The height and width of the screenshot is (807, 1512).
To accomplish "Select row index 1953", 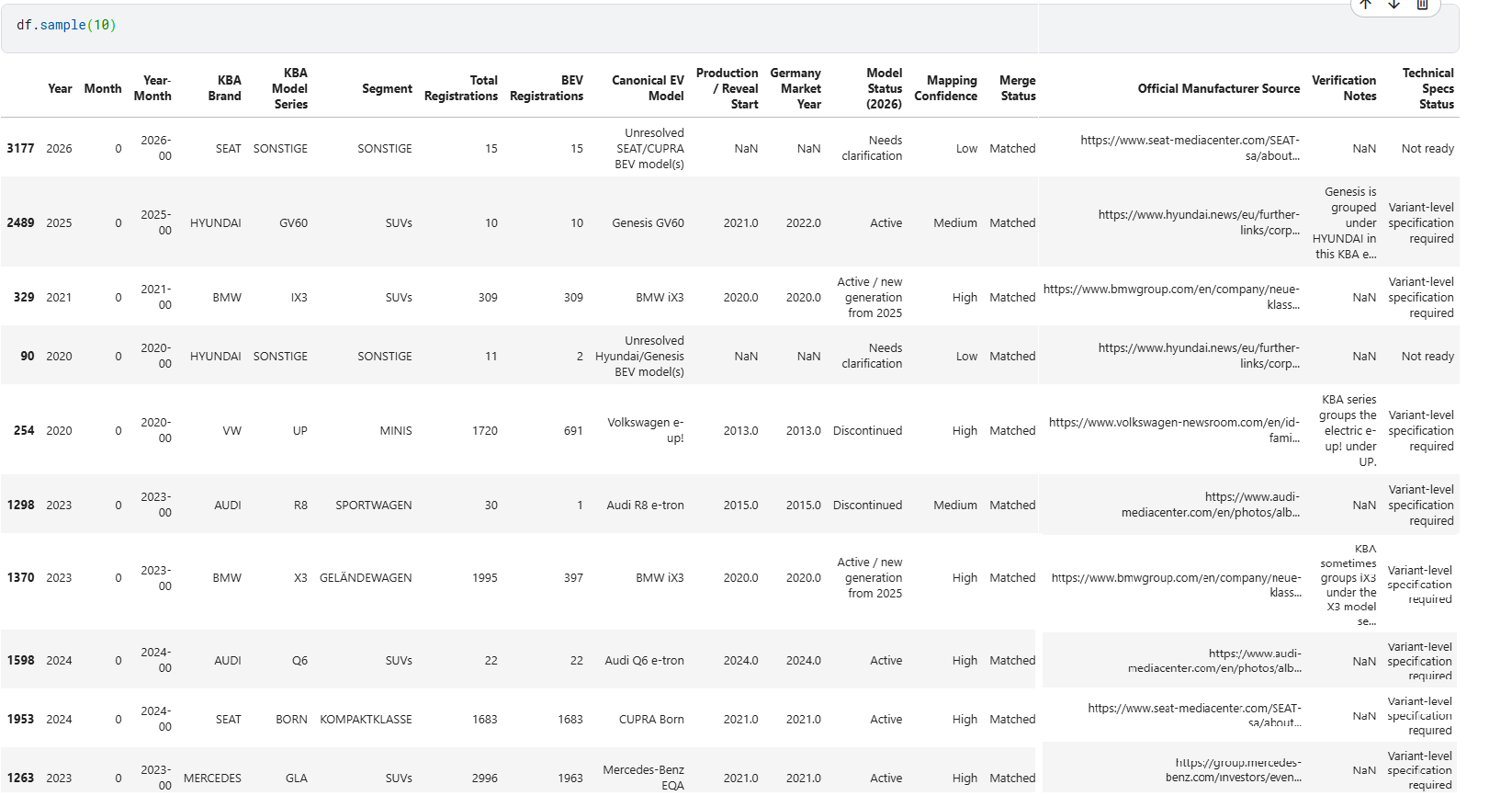I will [20, 719].
